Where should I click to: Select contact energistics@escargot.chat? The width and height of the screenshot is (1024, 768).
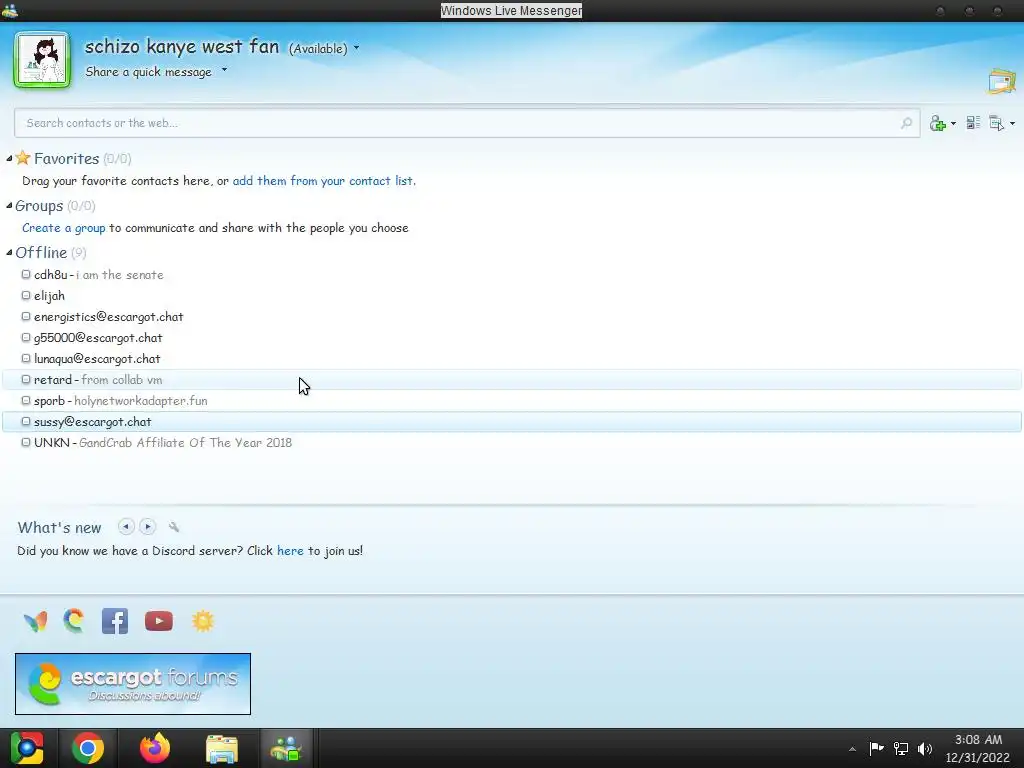511,317
